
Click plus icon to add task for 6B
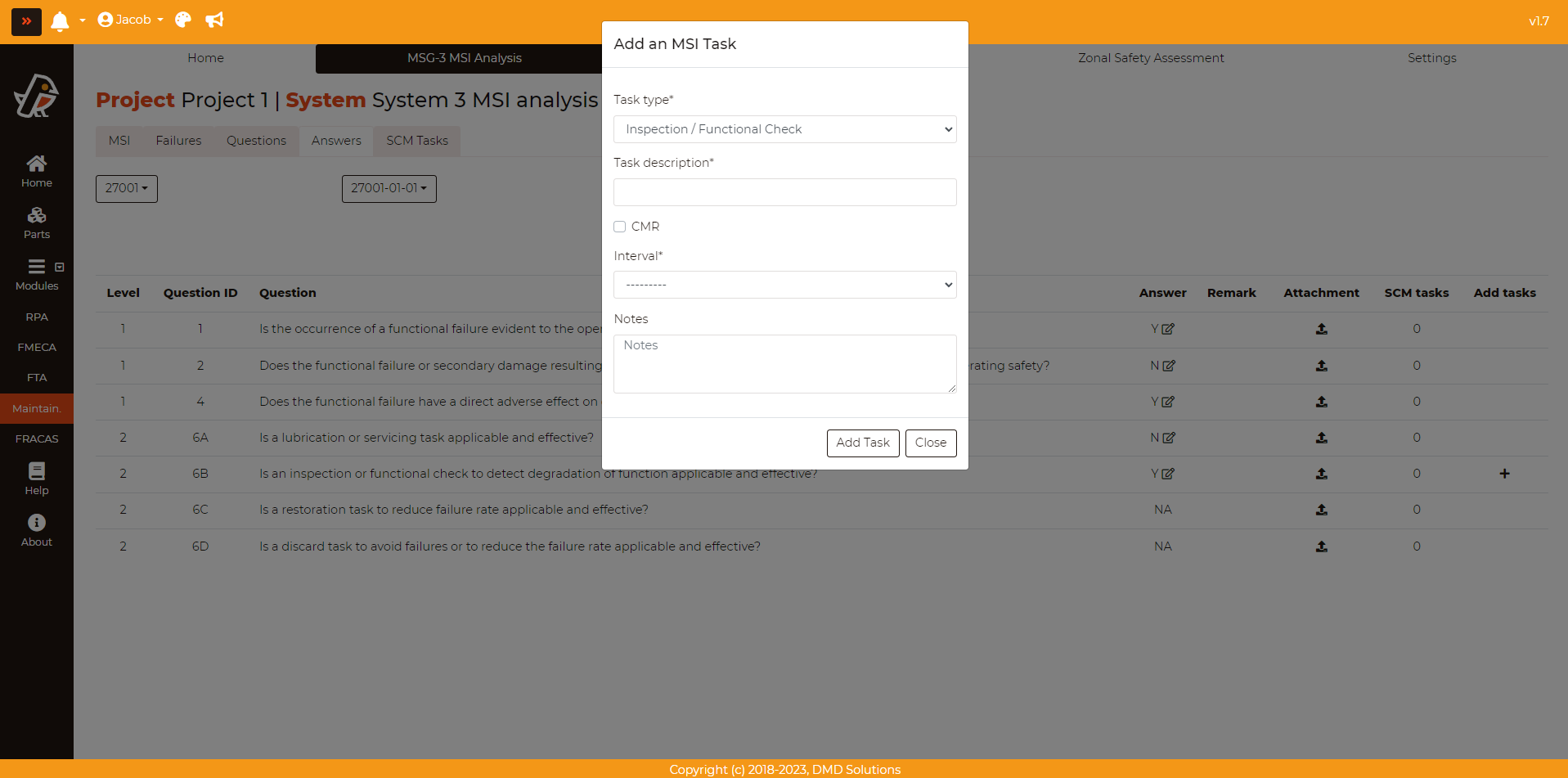click(1504, 474)
